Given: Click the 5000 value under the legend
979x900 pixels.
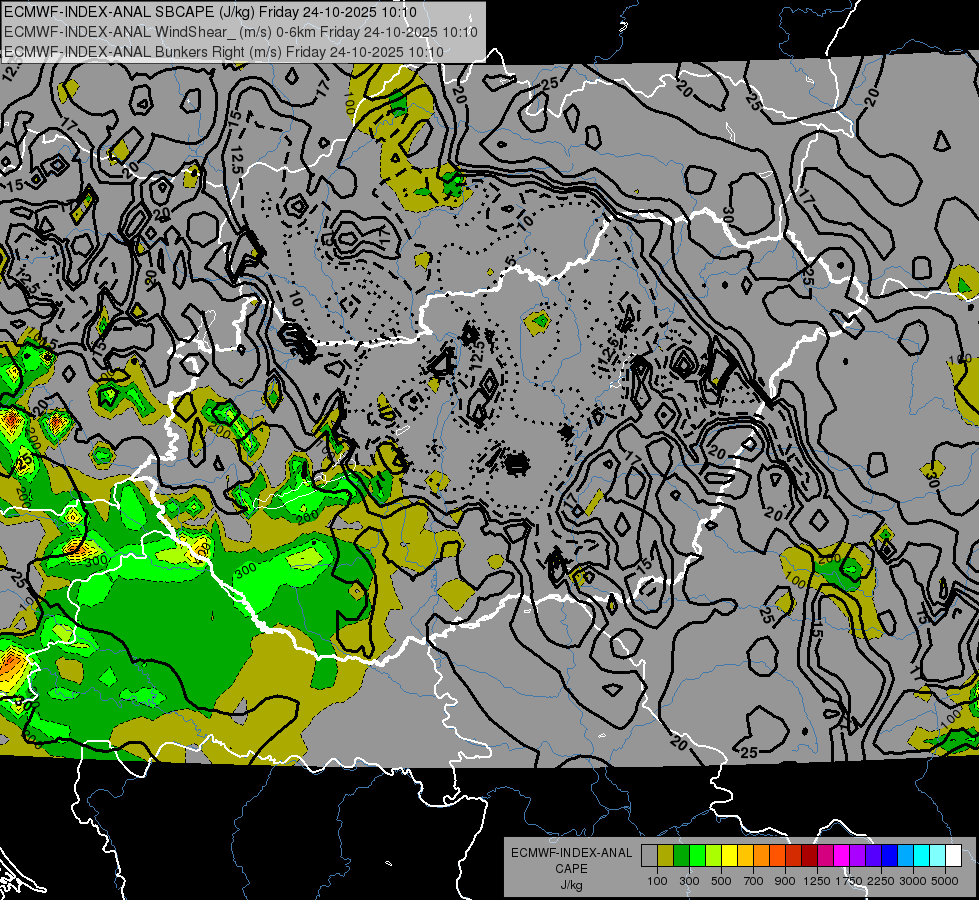Looking at the screenshot, I should tap(945, 881).
